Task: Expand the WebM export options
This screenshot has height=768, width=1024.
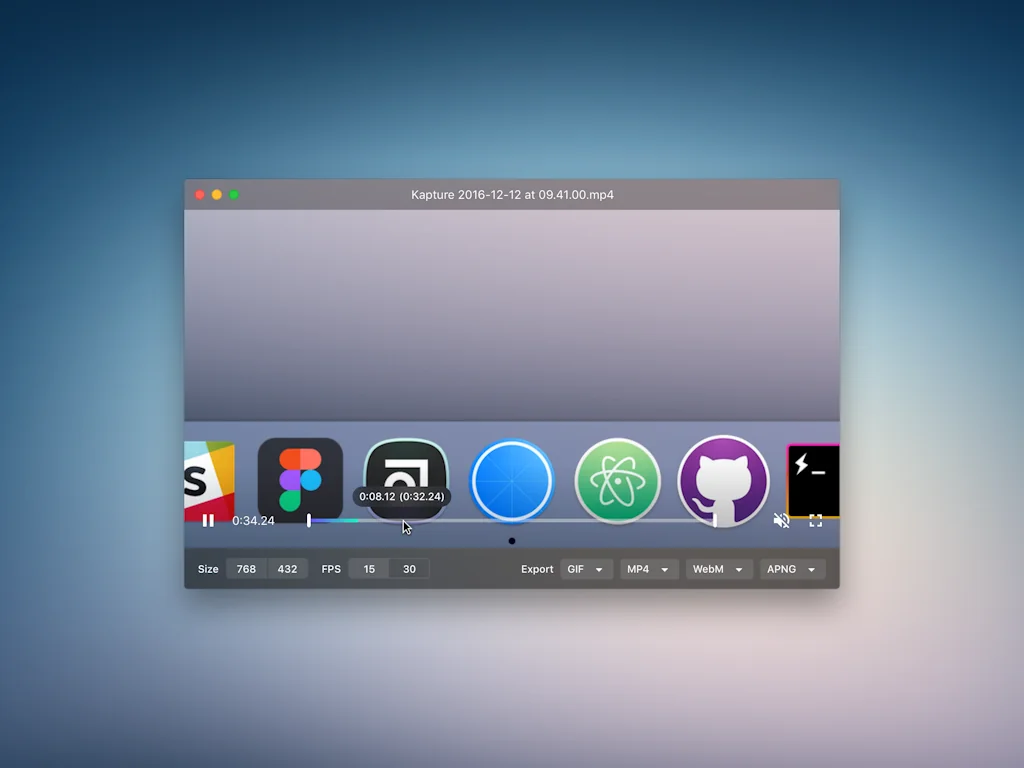Action: [719, 569]
